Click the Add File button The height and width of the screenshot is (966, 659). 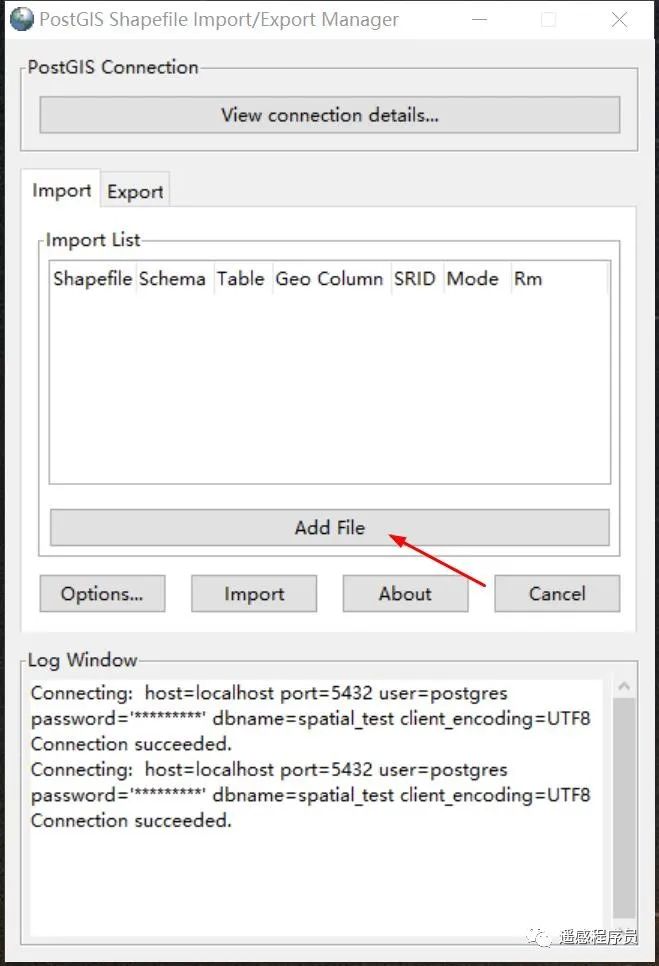[330, 527]
